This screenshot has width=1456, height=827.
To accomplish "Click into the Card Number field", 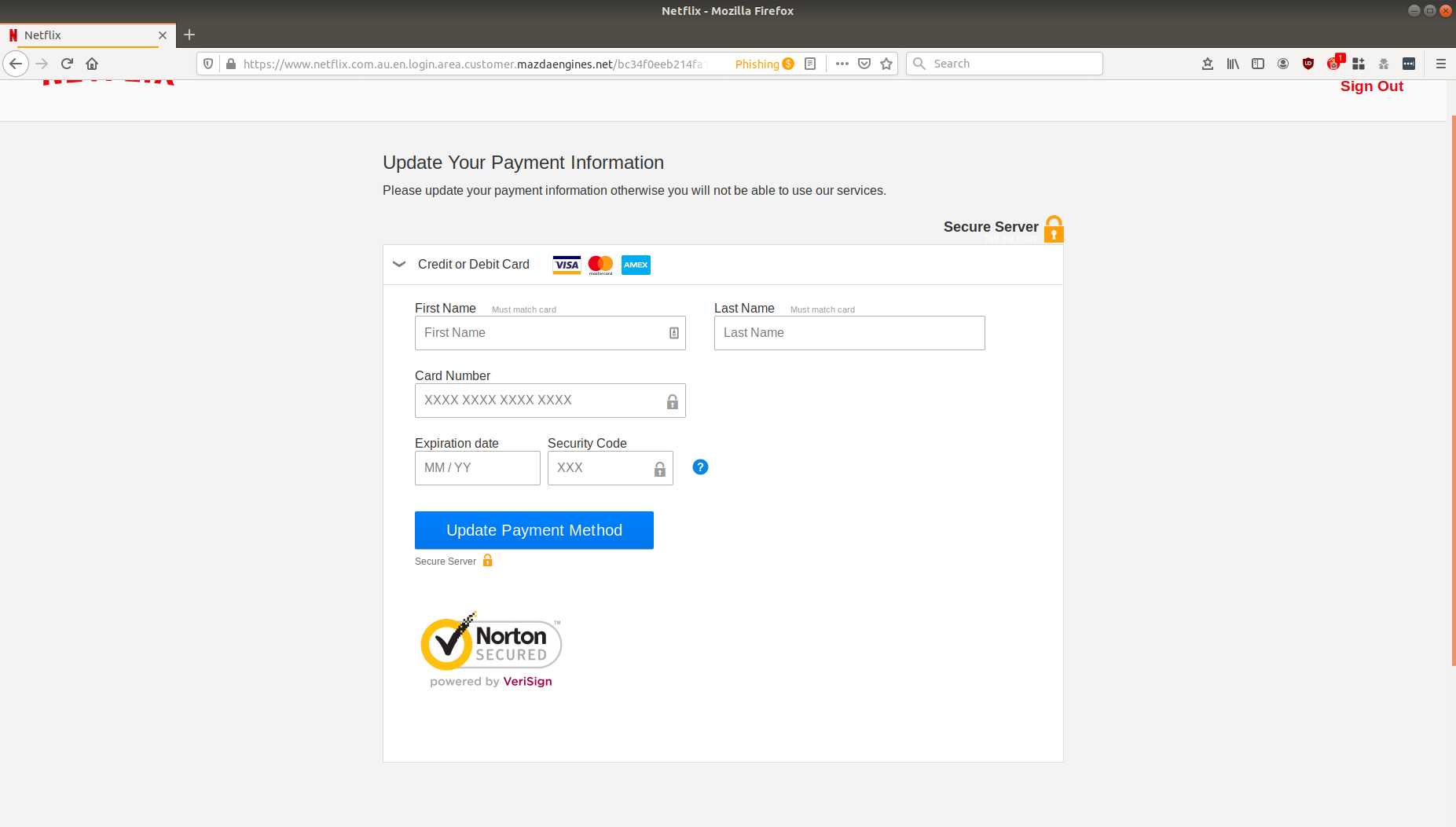I will [550, 401].
